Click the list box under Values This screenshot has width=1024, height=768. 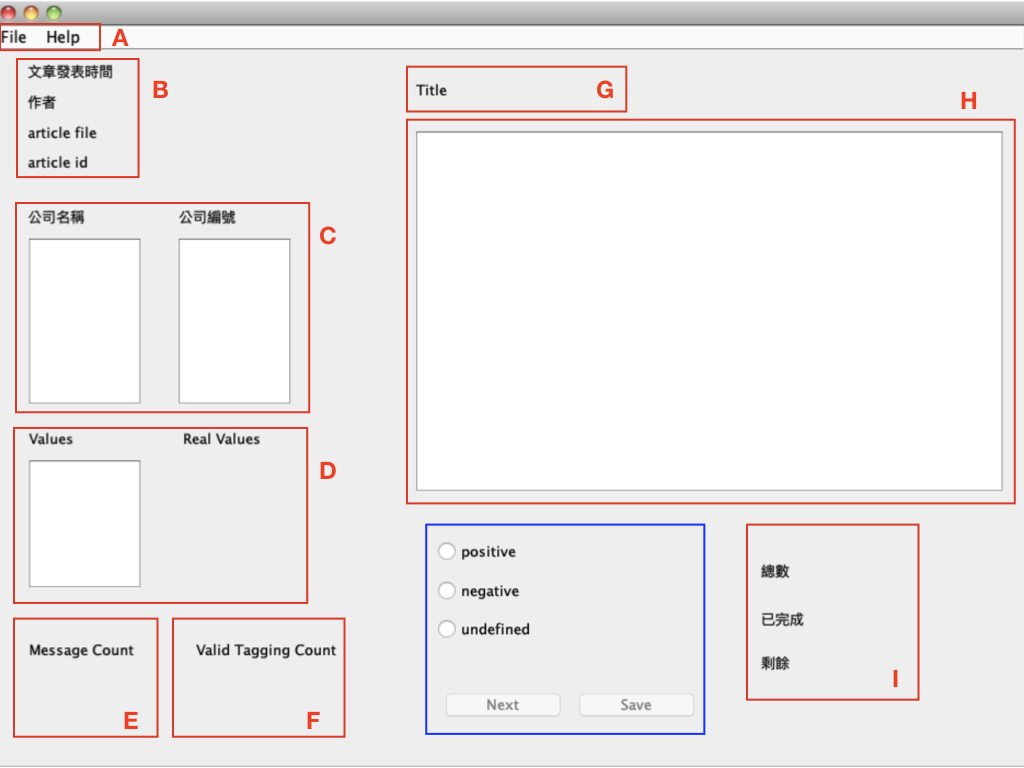84,524
